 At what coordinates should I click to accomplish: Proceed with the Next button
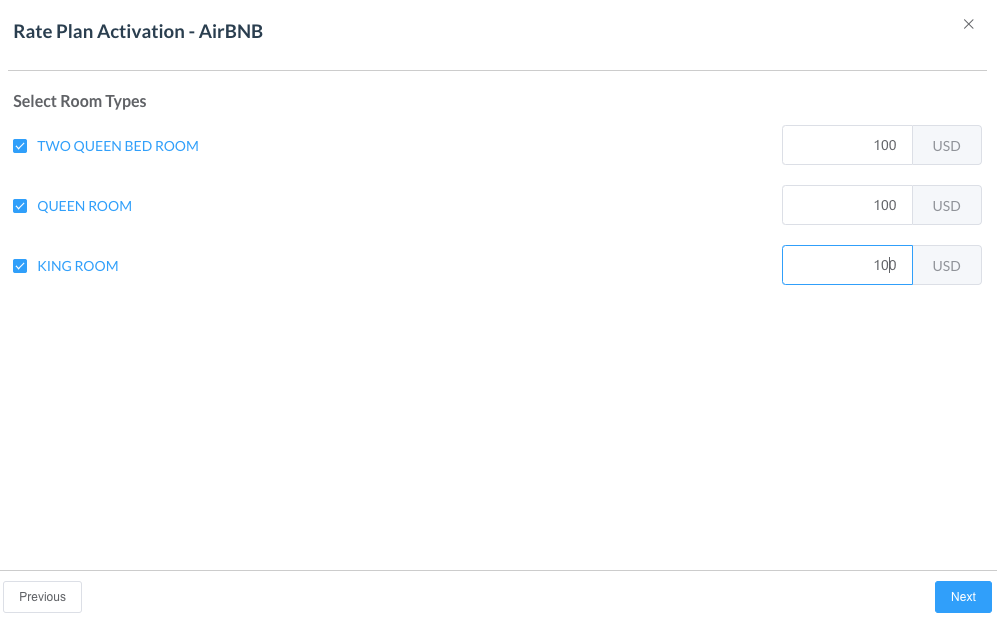point(962,597)
